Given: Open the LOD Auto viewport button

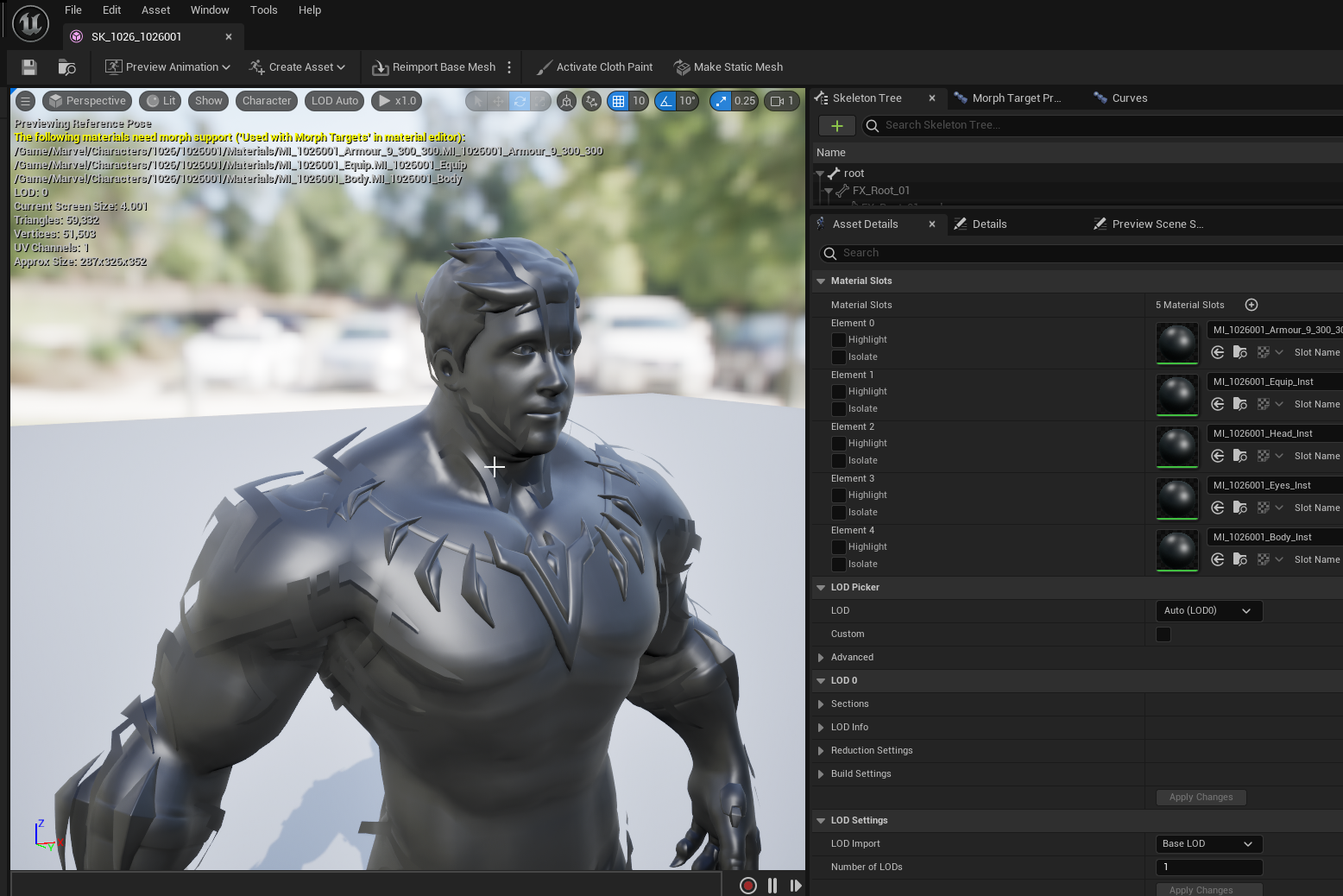Looking at the screenshot, I should point(335,101).
